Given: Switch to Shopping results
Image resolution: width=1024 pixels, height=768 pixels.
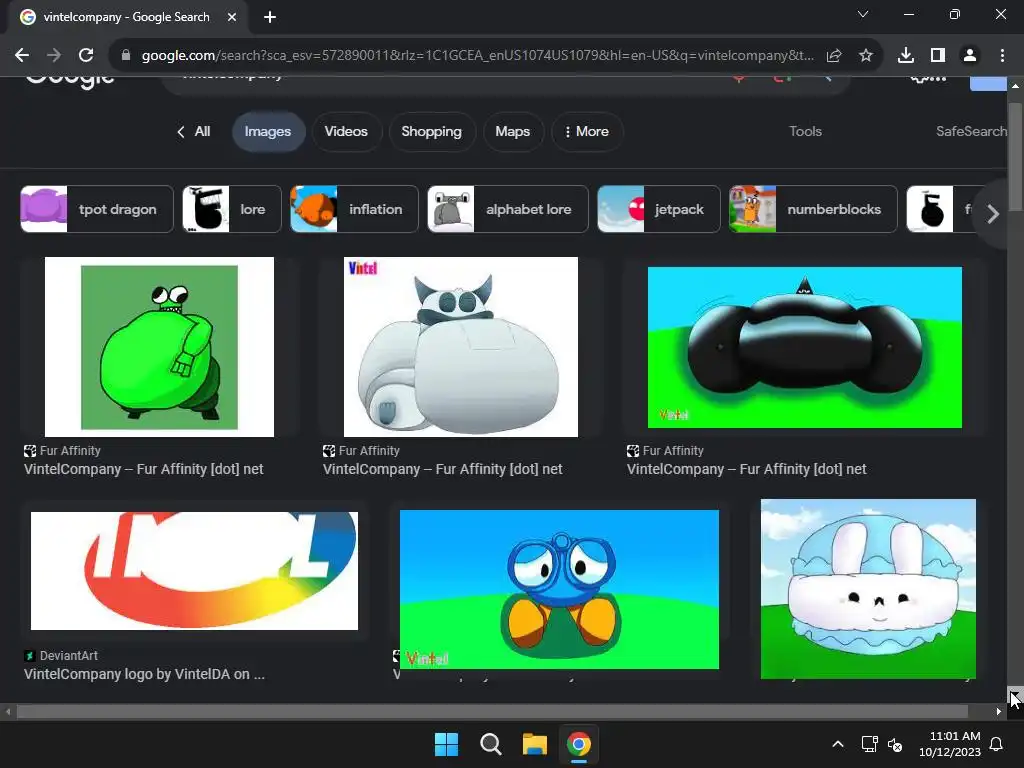Looking at the screenshot, I should click(x=432, y=131).
